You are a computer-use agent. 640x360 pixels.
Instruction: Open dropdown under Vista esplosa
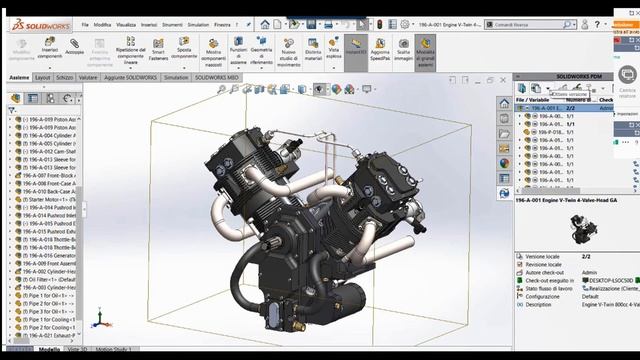pos(333,68)
